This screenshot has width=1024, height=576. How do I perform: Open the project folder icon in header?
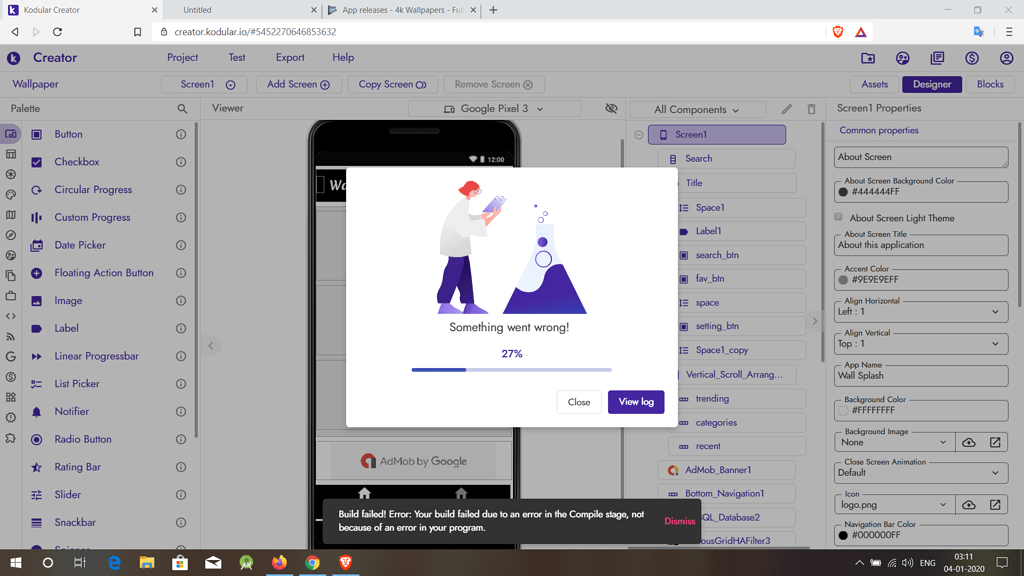(x=868, y=58)
